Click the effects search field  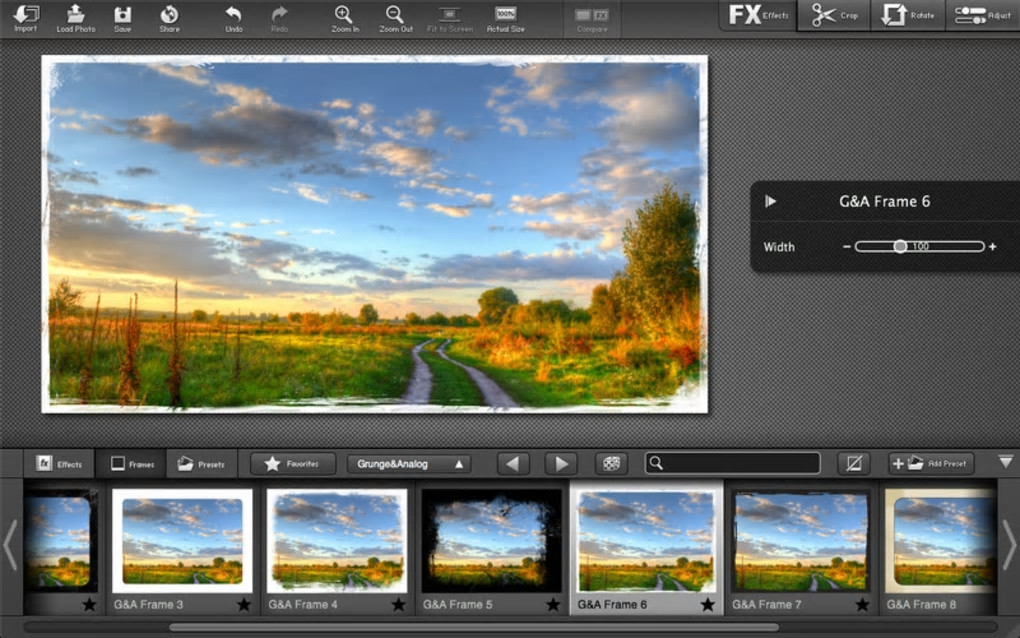[x=732, y=463]
